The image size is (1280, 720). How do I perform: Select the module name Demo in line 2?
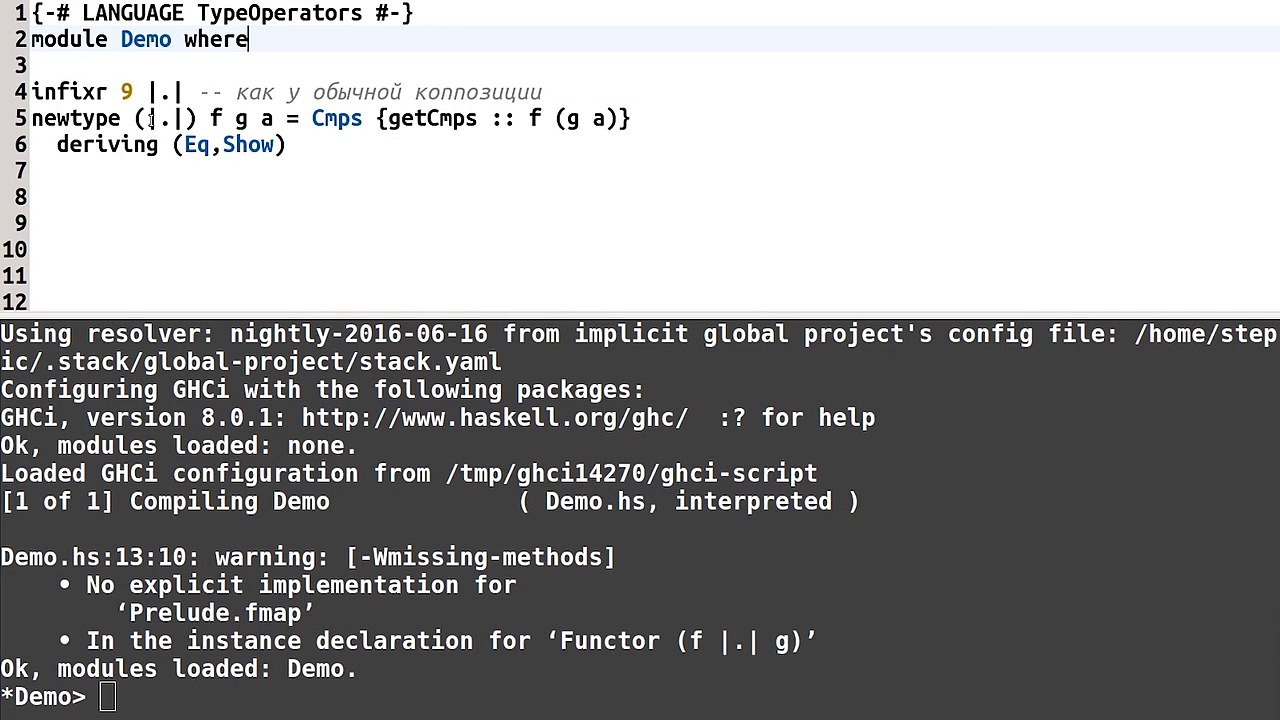tap(146, 40)
